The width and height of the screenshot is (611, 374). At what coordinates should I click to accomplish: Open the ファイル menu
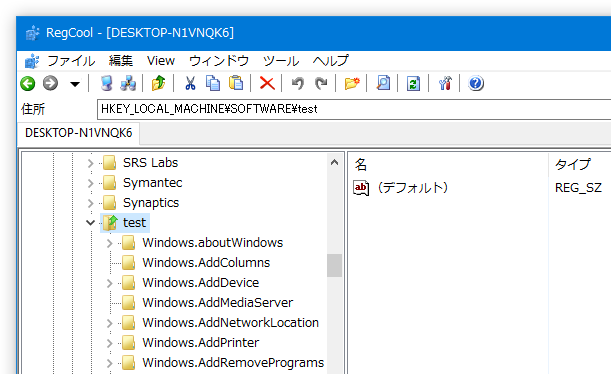coord(71,61)
